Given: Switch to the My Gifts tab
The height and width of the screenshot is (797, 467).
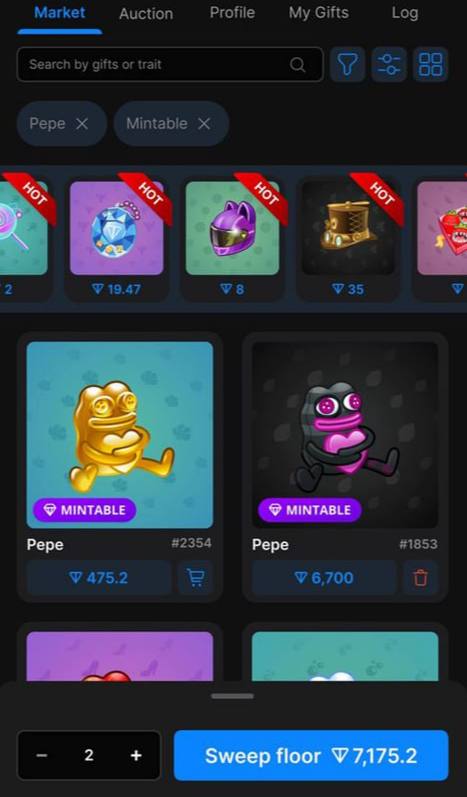Looking at the screenshot, I should (319, 13).
